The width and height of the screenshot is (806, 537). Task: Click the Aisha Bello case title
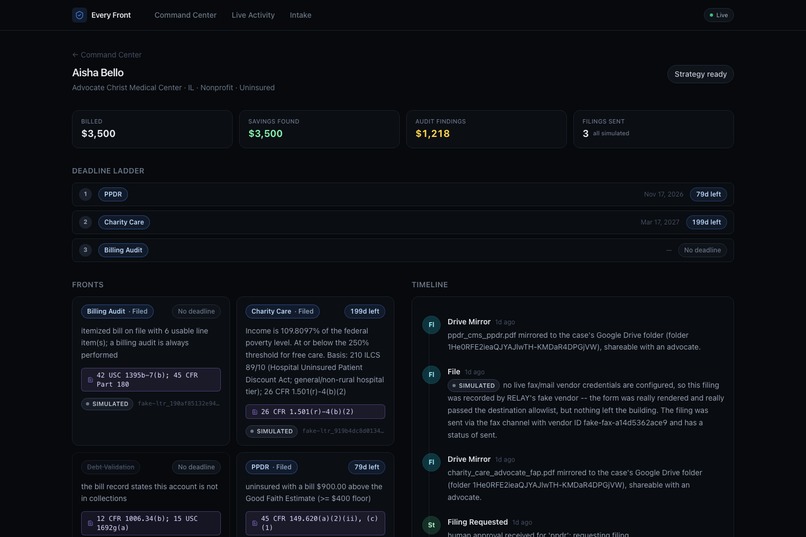tap(98, 72)
